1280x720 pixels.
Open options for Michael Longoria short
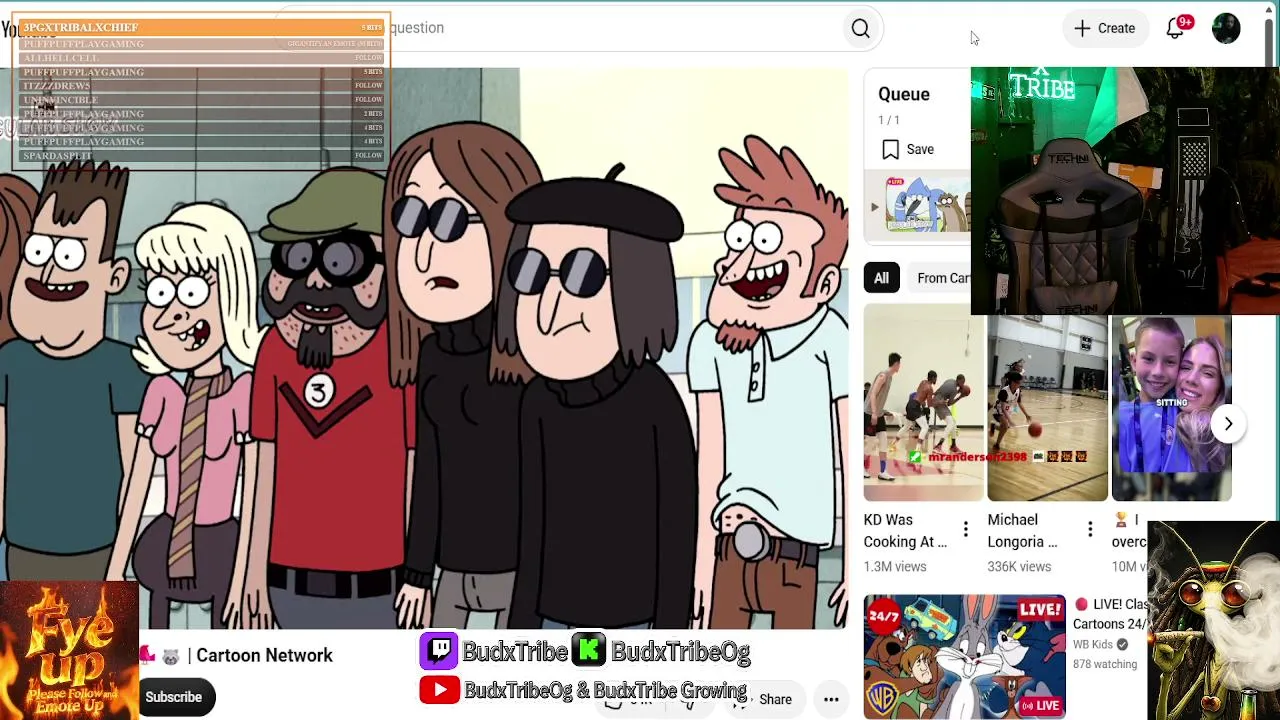1090,530
